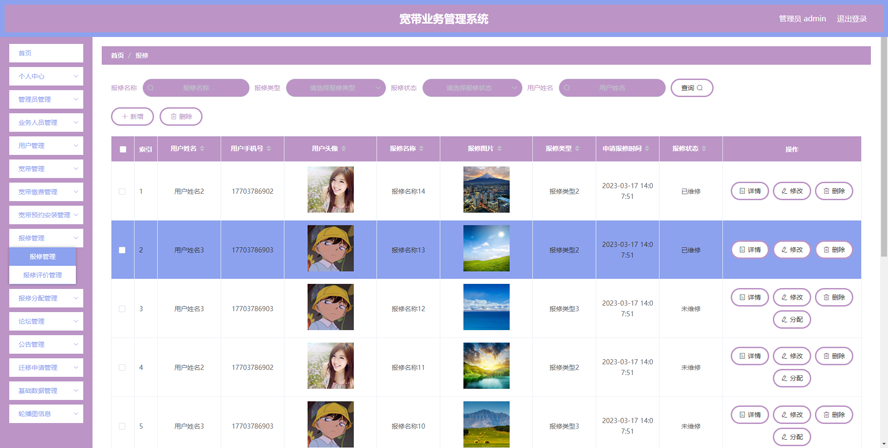This screenshot has height=448, width=888.
Task: Expand the 宽带管理 sidebar menu
Action: tap(46, 169)
